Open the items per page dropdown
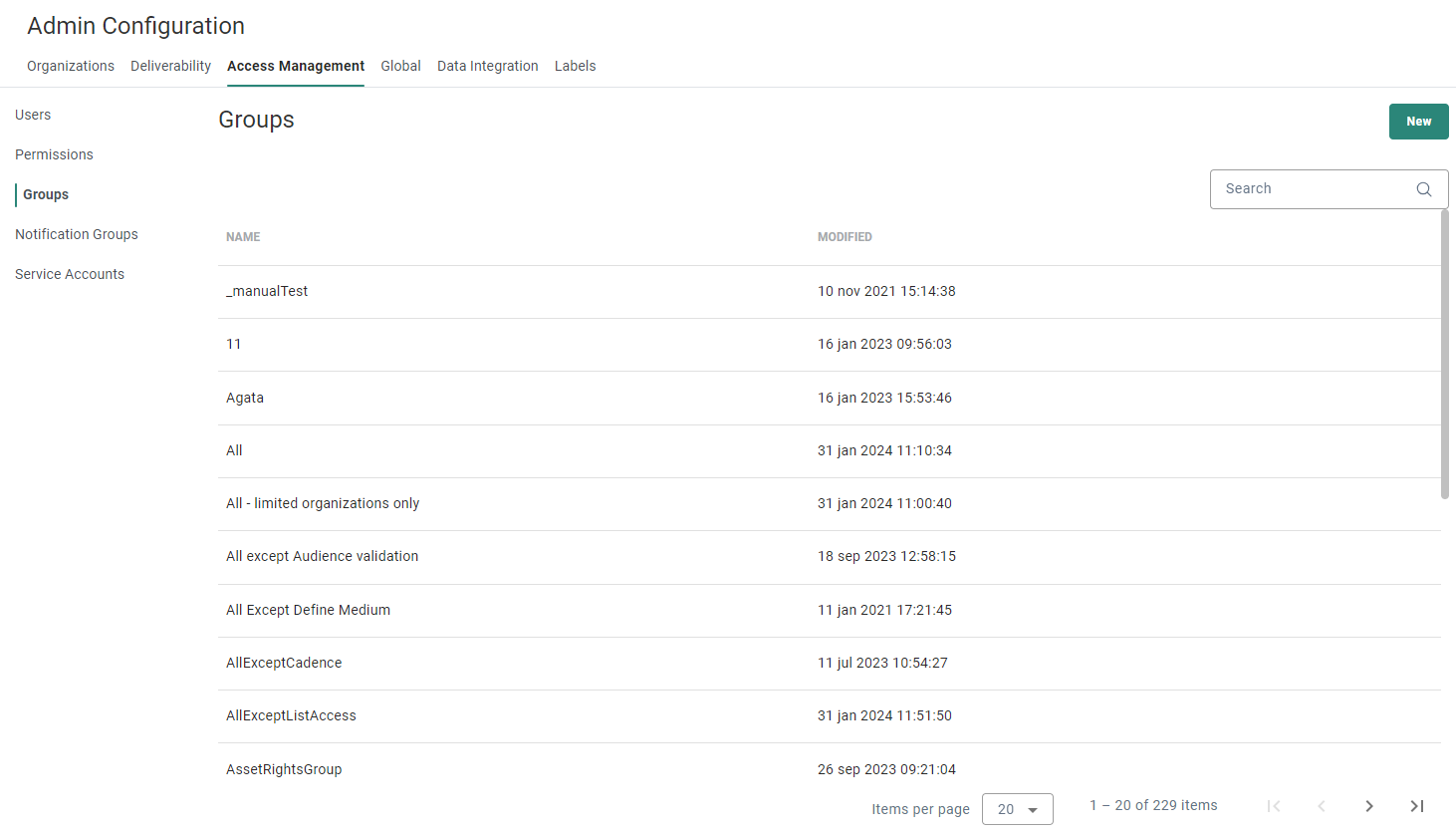 pos(1017,809)
